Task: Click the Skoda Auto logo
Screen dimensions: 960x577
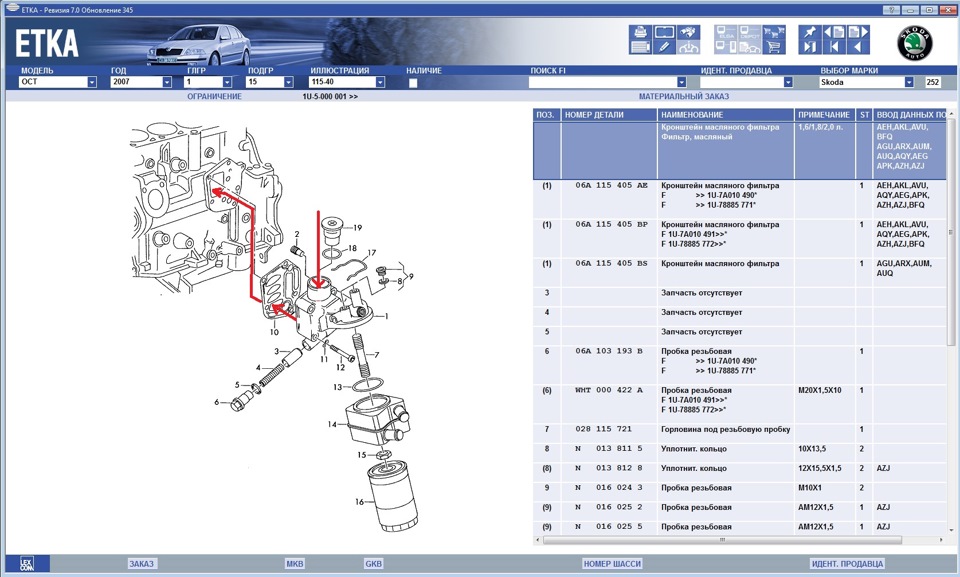Action: (915, 43)
